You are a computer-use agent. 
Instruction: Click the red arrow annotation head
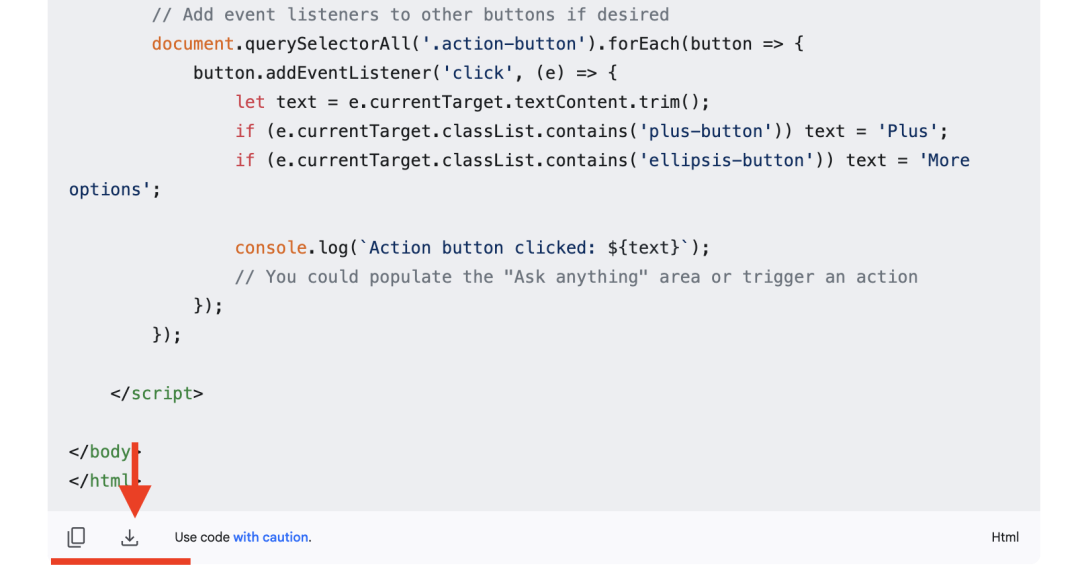pyautogui.click(x=134, y=503)
